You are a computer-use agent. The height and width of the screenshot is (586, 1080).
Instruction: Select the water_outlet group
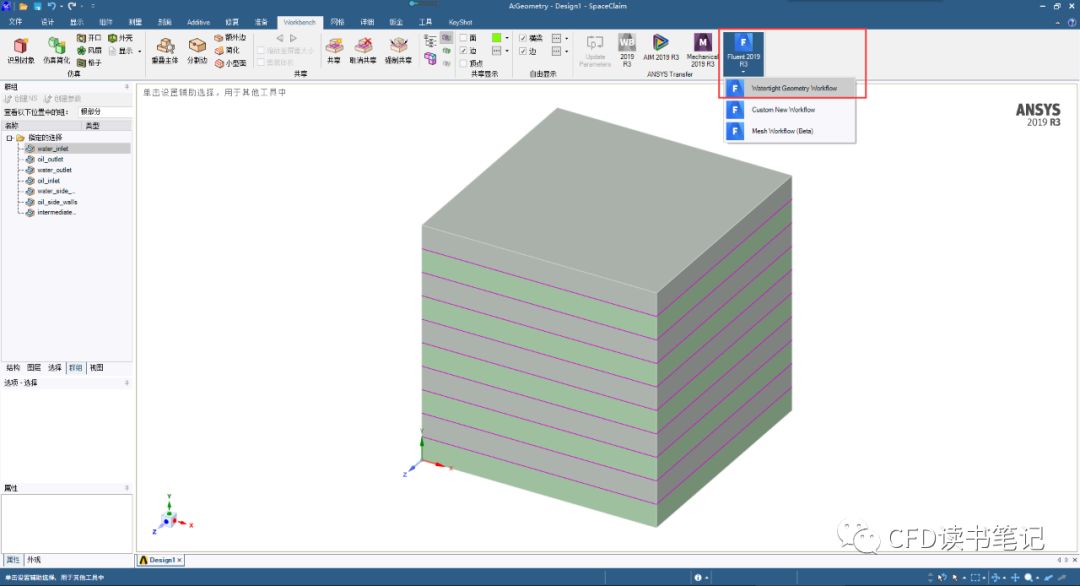pos(54,170)
